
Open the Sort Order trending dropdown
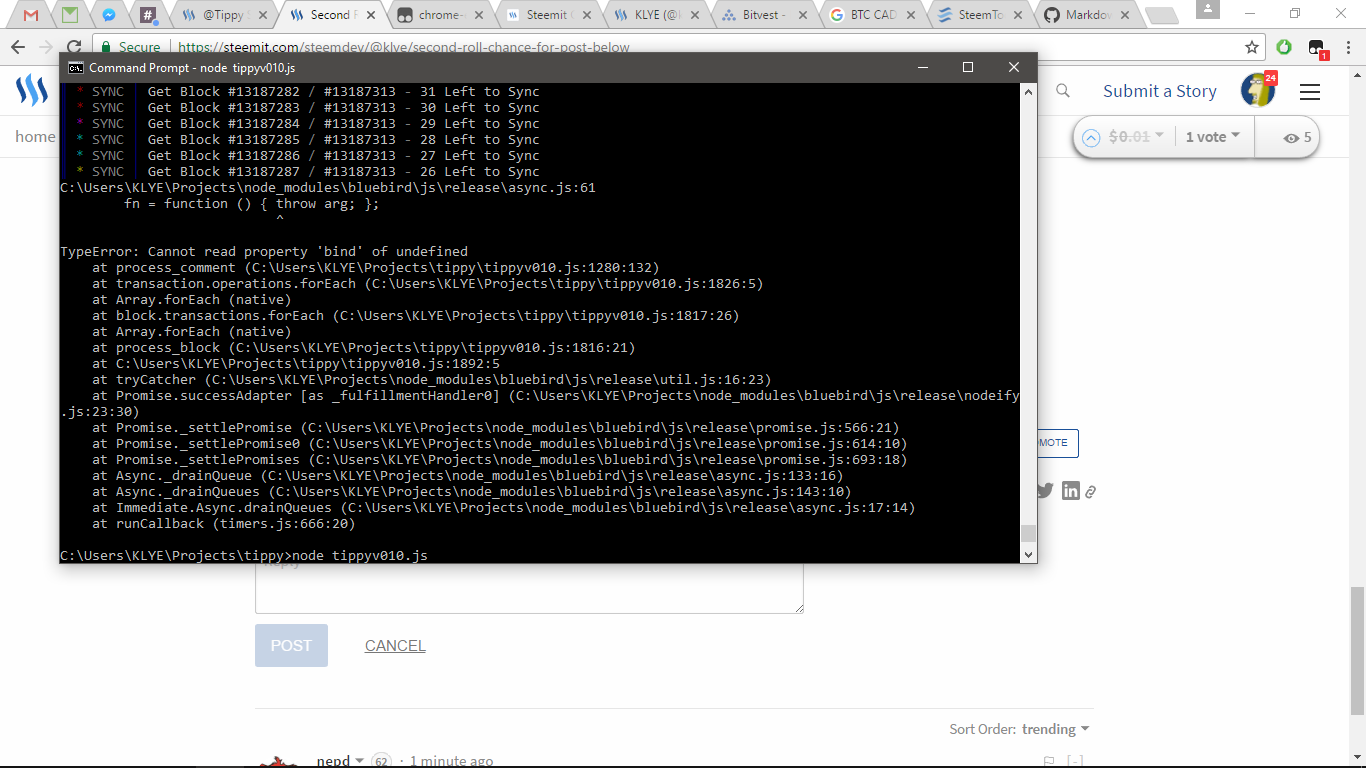point(1055,729)
